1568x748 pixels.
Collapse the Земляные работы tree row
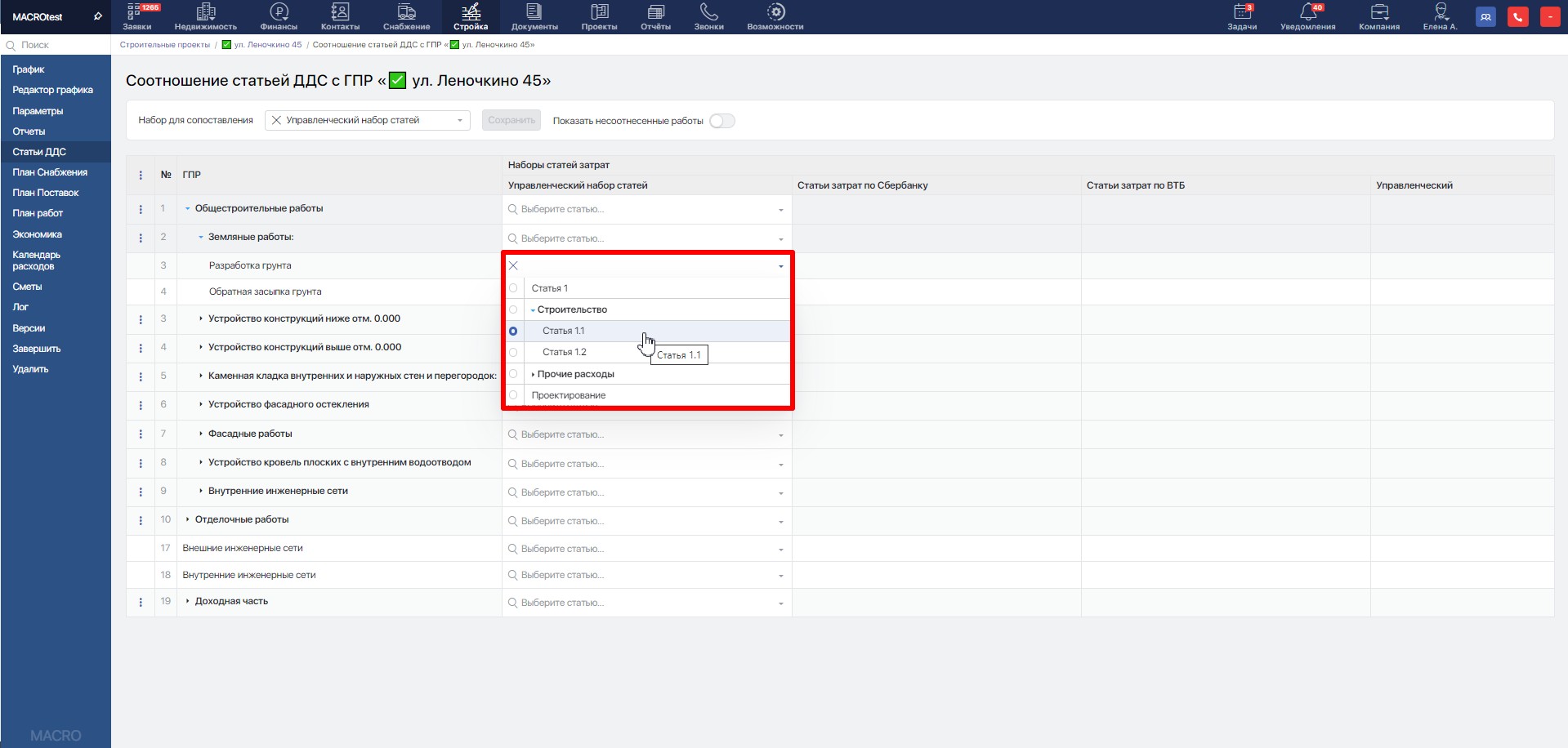(201, 238)
